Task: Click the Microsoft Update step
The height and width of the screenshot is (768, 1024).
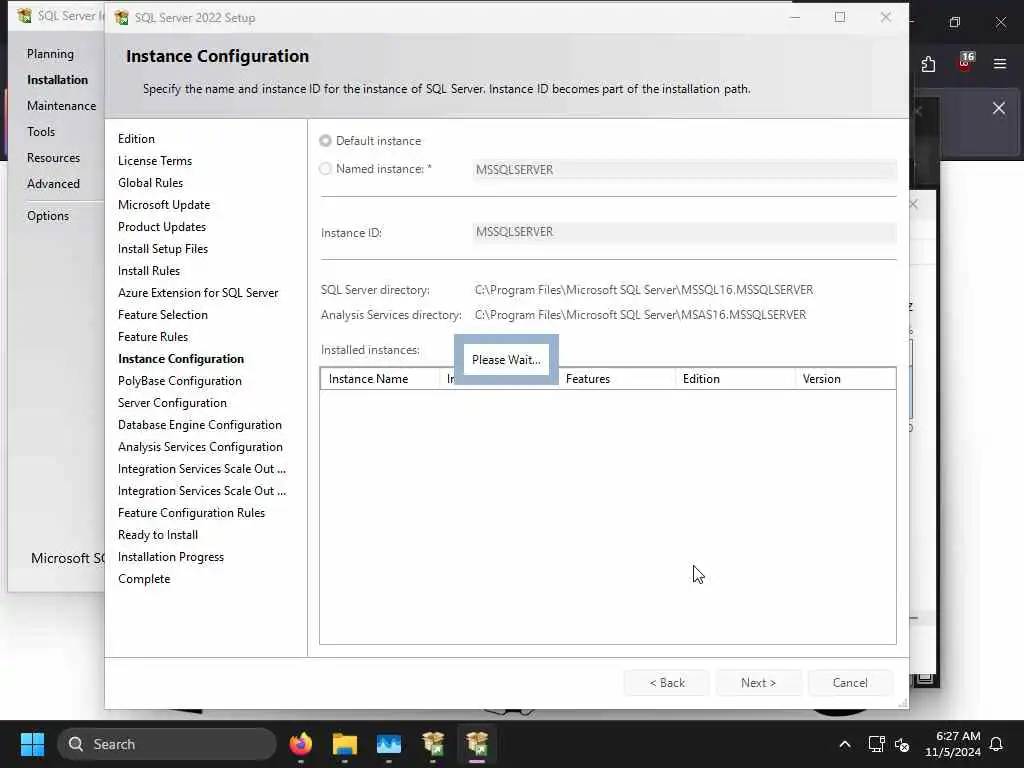Action: point(164,205)
